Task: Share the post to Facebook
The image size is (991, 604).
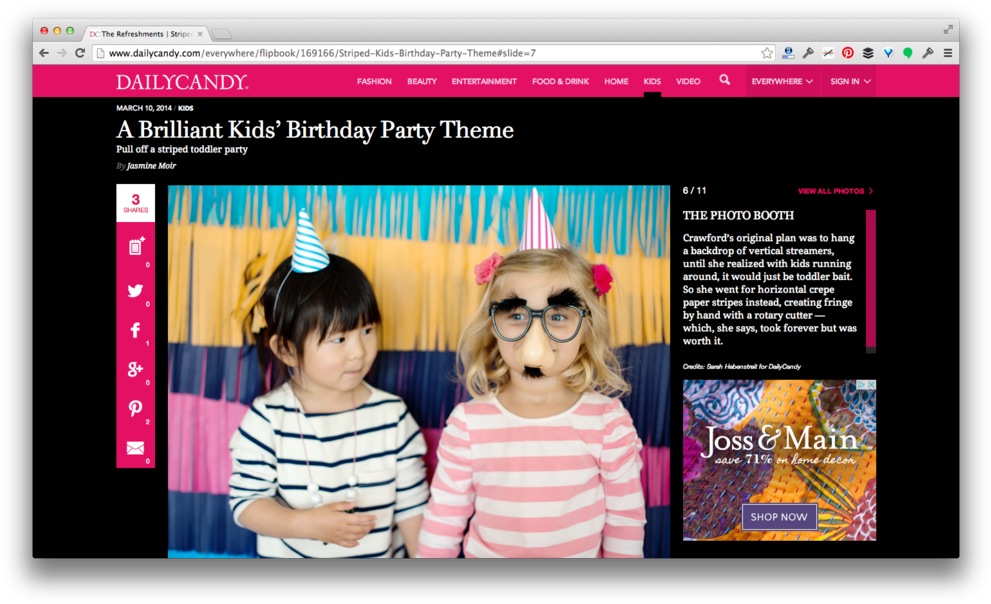Action: coord(134,330)
